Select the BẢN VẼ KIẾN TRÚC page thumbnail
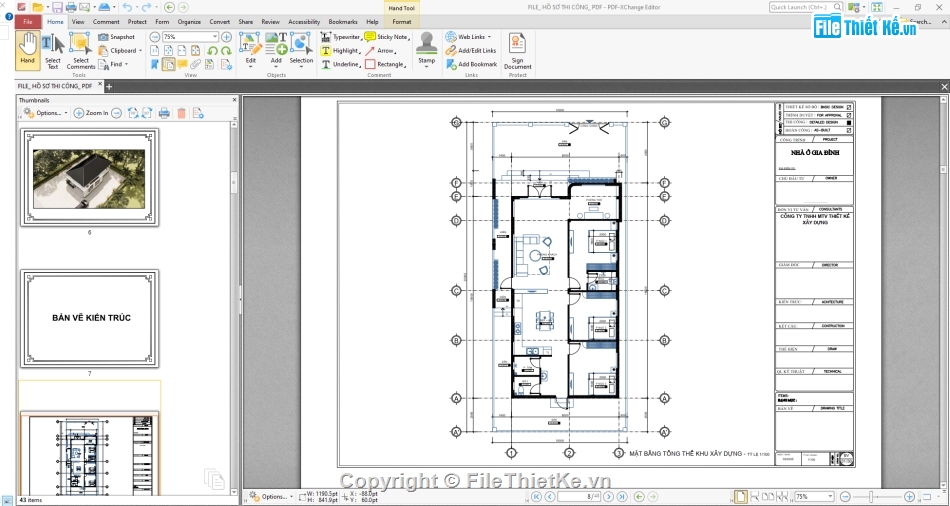This screenshot has height=506, width=950. point(90,318)
